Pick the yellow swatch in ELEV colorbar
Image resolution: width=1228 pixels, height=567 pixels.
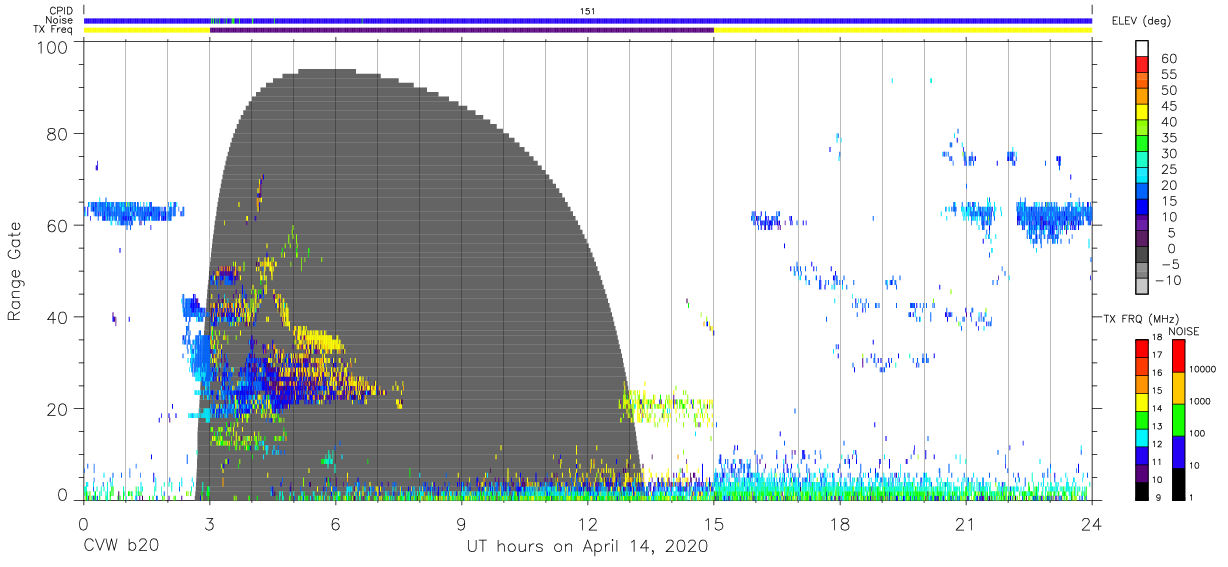[x=1142, y=113]
